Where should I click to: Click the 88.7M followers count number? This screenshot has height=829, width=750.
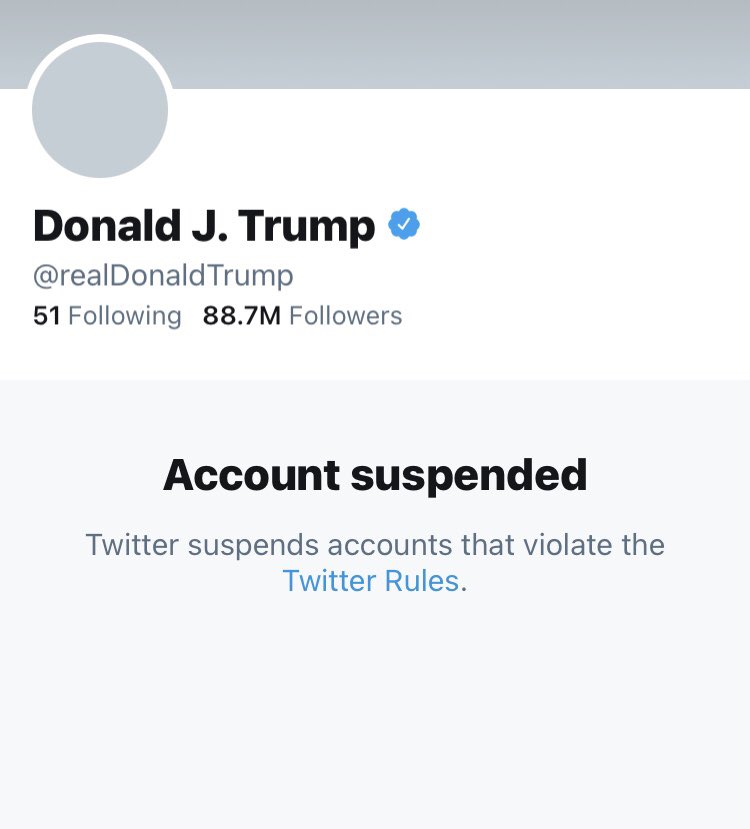242,316
